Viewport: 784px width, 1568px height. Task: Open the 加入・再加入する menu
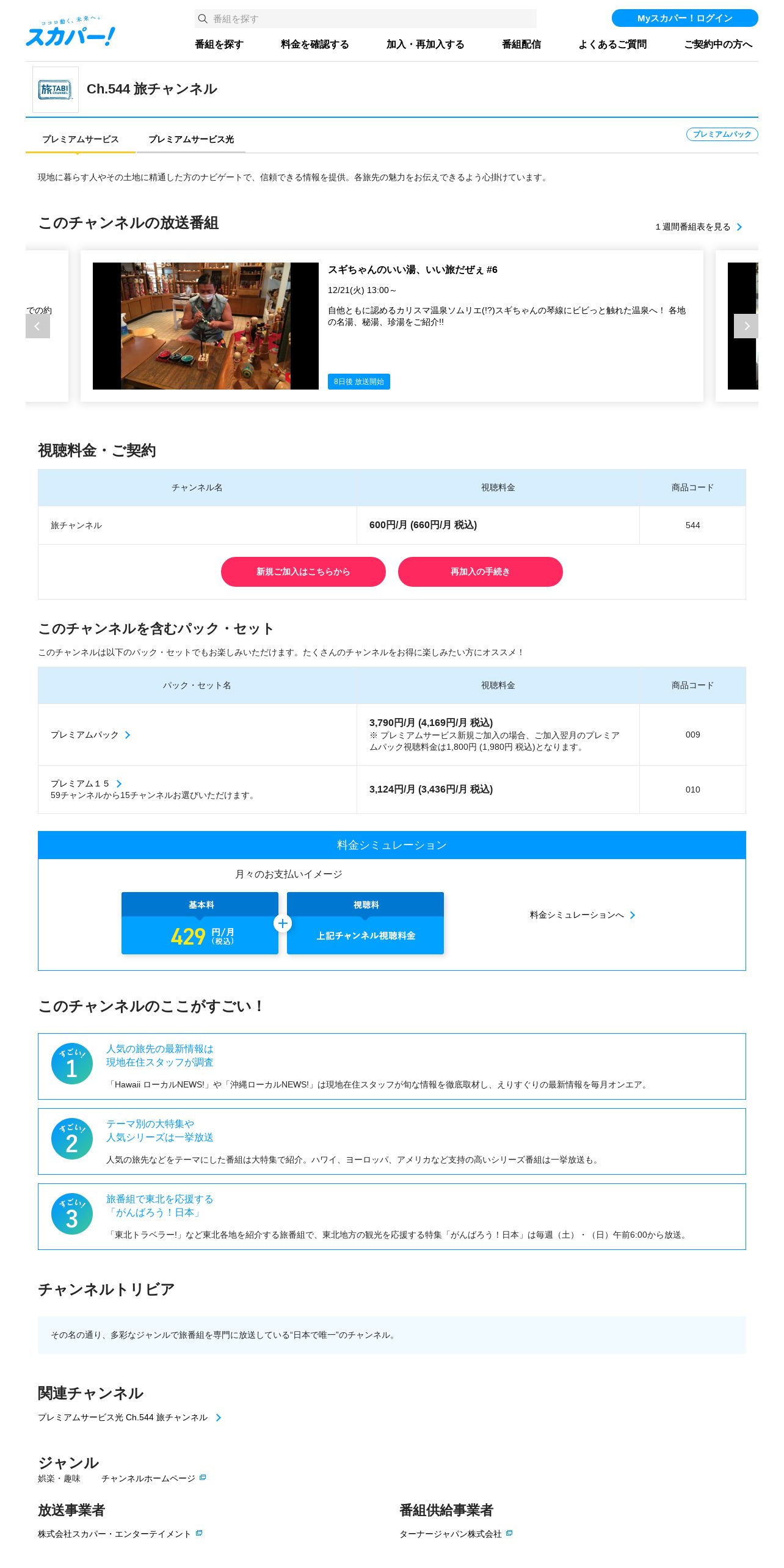coord(426,45)
